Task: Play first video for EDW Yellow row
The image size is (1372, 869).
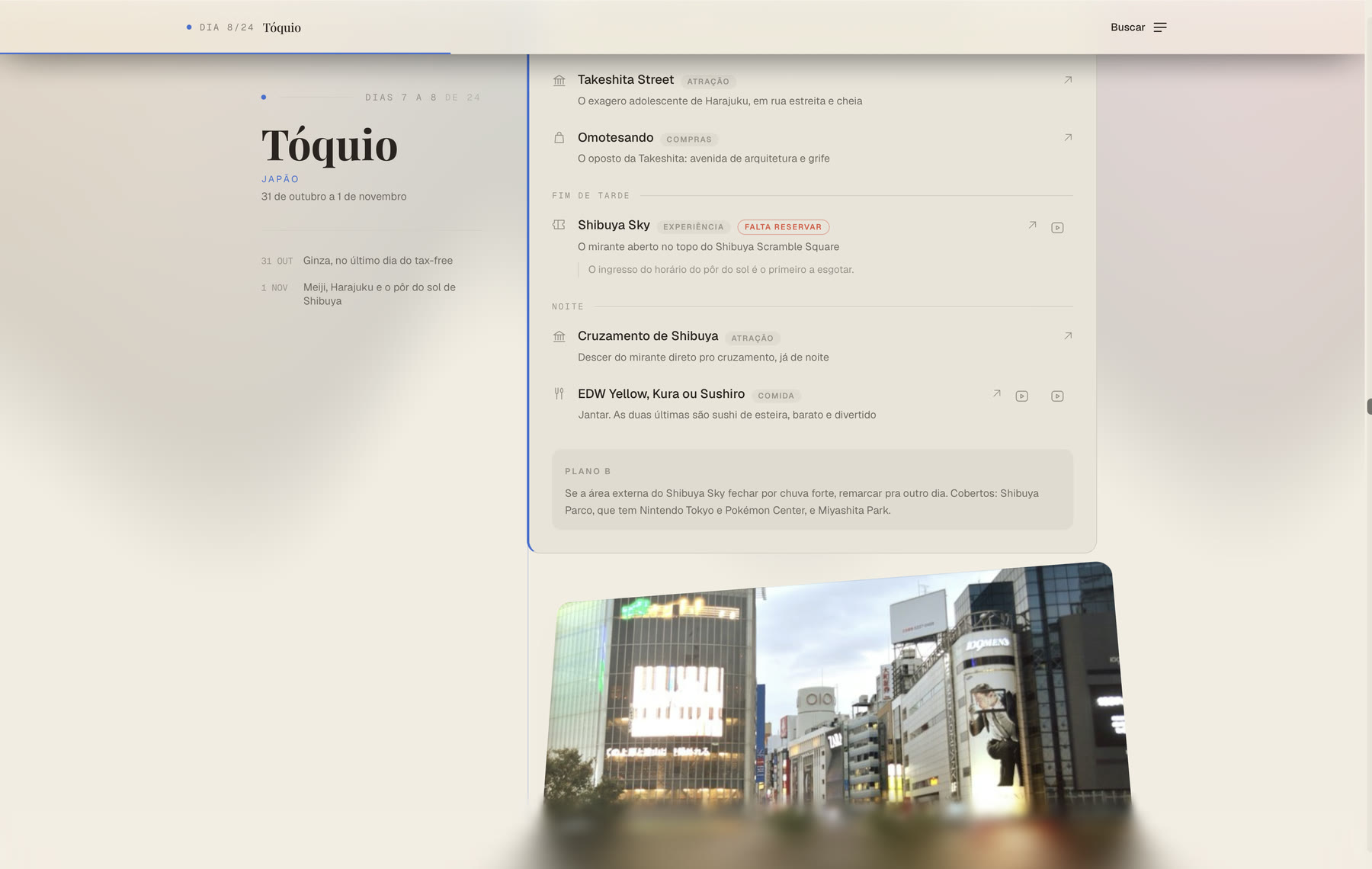Action: pos(1022,396)
